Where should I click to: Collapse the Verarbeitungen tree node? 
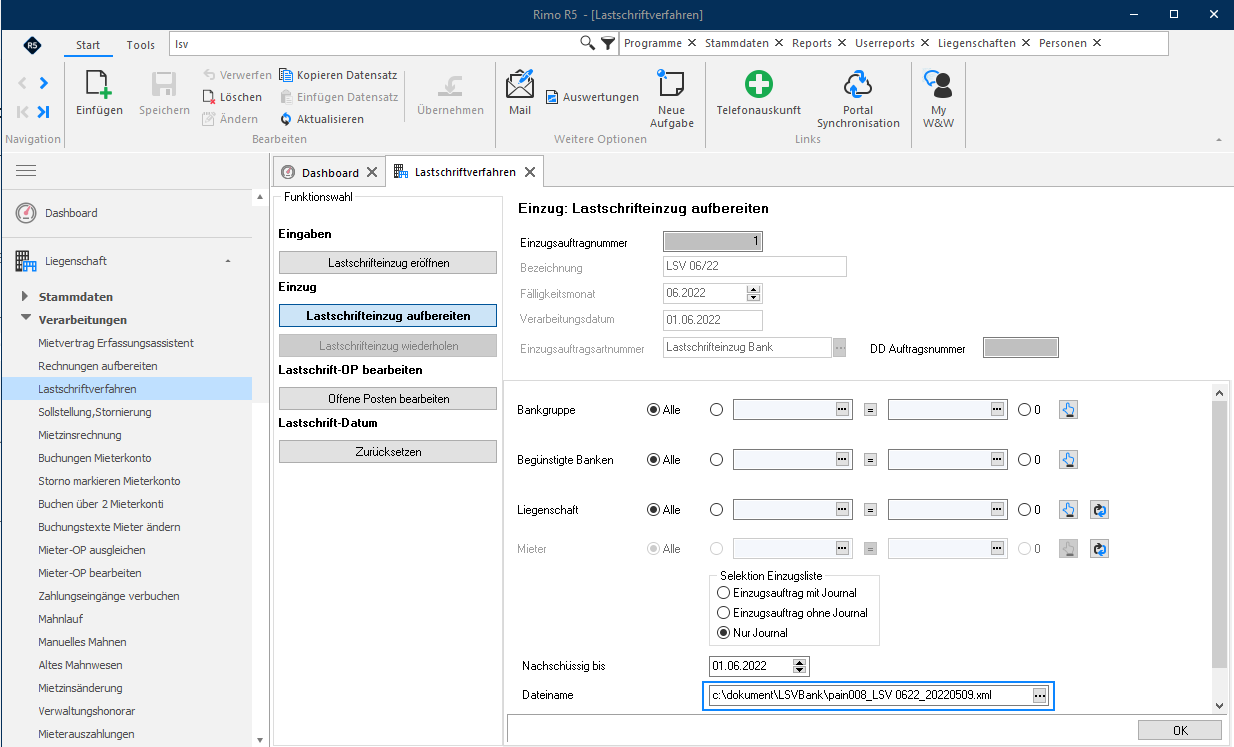(x=25, y=320)
